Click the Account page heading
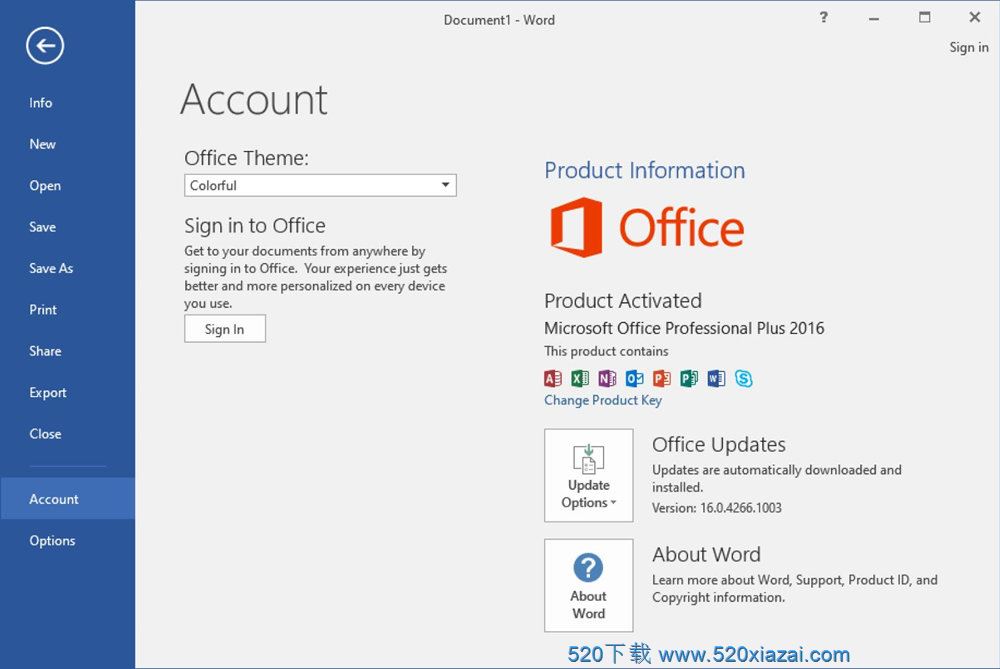The width and height of the screenshot is (1000, 669). pyautogui.click(x=254, y=99)
